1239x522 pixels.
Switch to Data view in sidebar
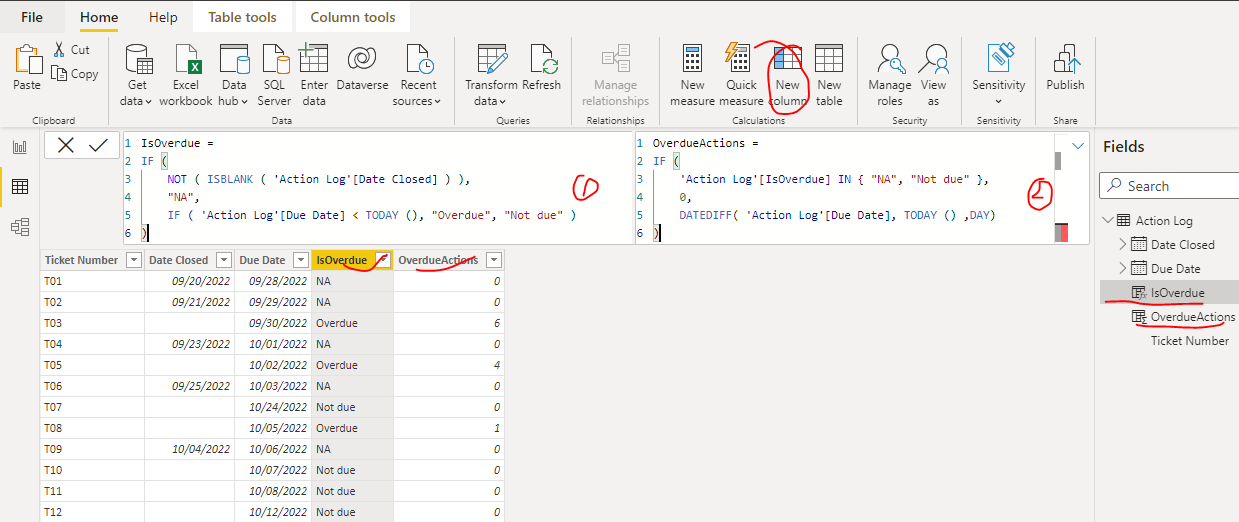[20, 187]
